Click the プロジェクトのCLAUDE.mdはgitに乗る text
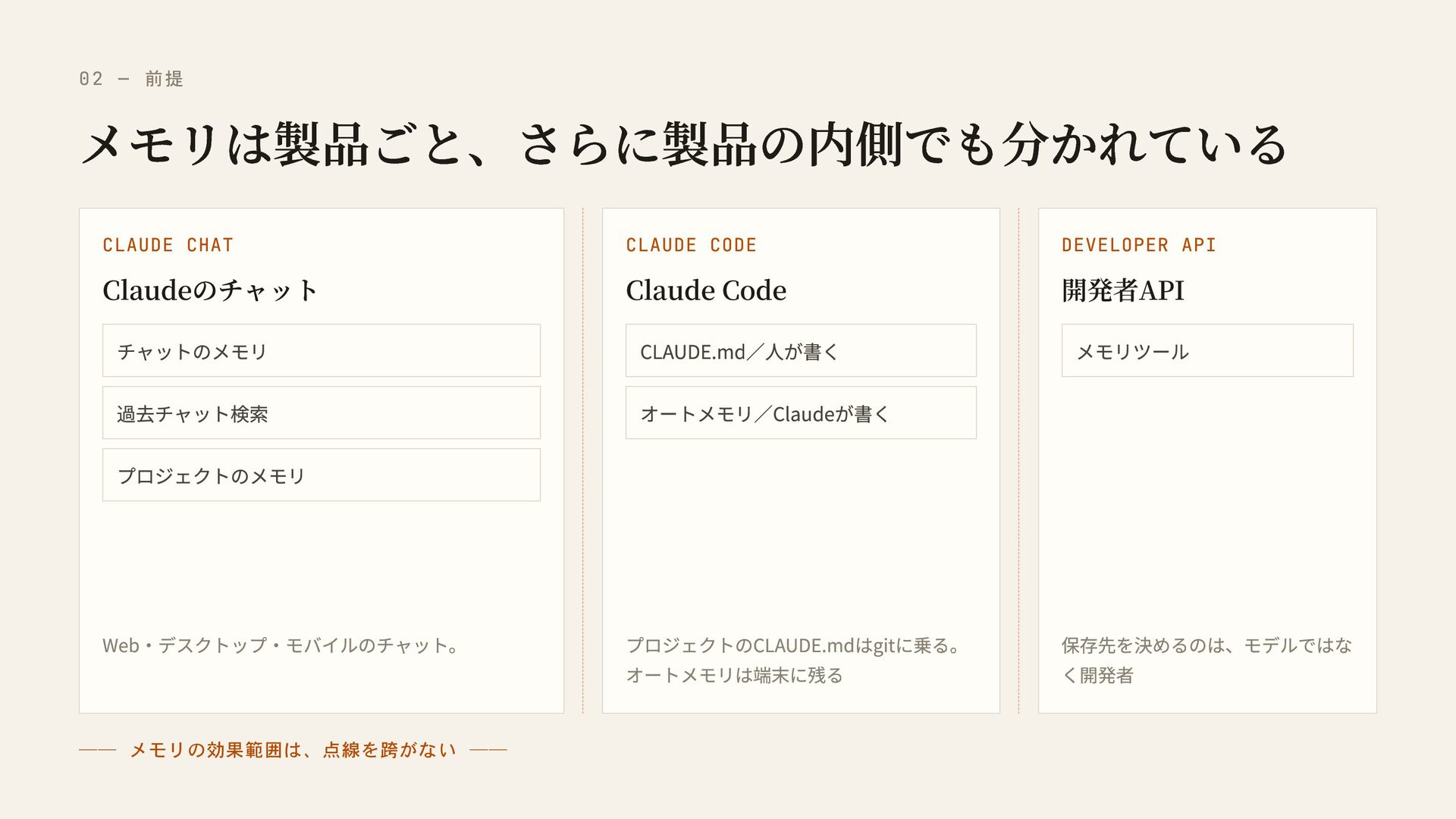 pyautogui.click(x=793, y=645)
